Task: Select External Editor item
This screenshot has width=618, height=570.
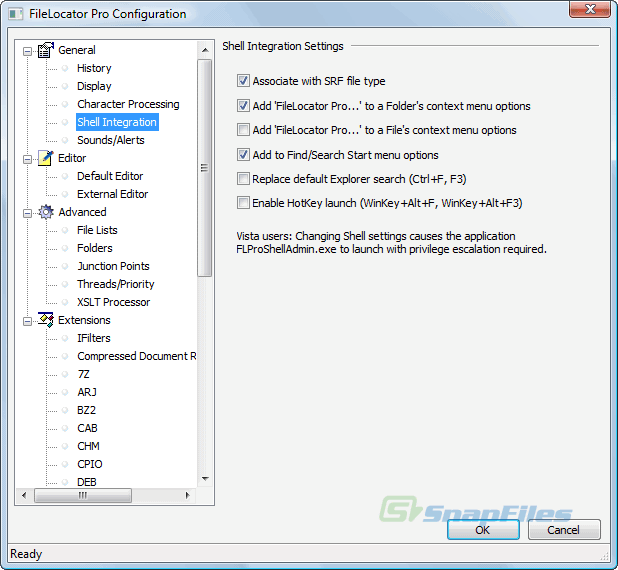Action: coord(113,194)
